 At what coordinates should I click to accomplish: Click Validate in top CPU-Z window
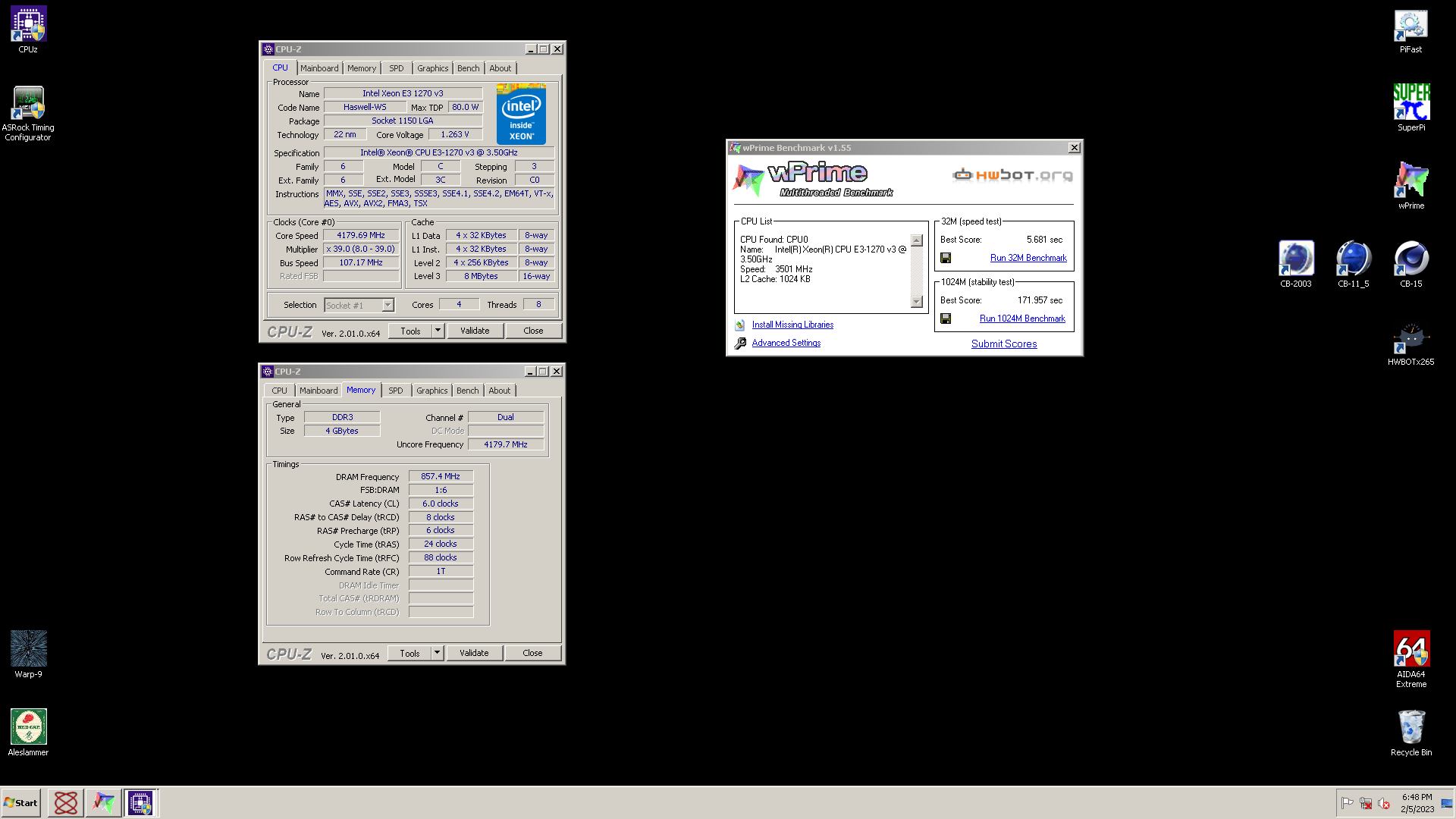475,331
